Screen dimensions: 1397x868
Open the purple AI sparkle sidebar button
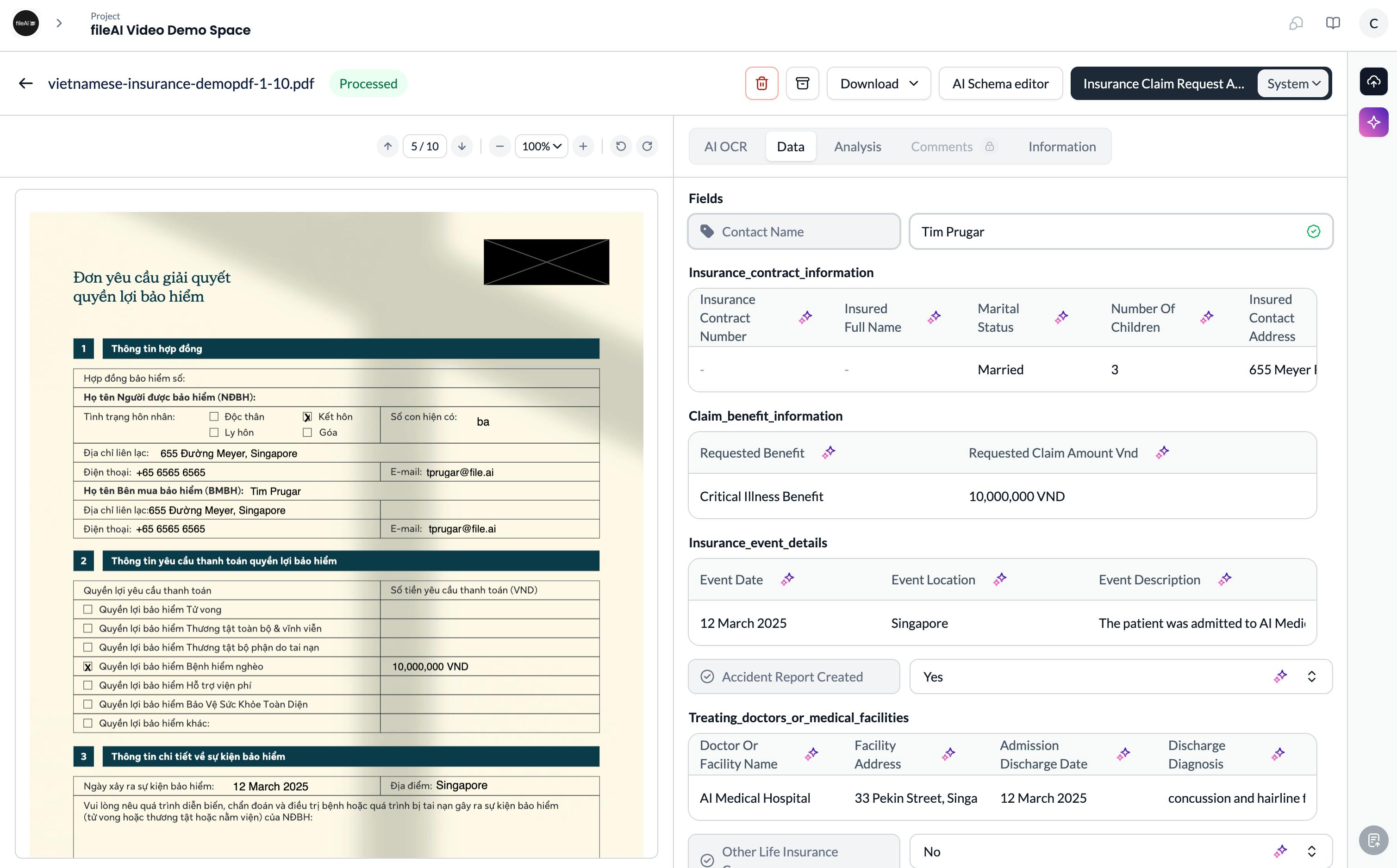1373,122
